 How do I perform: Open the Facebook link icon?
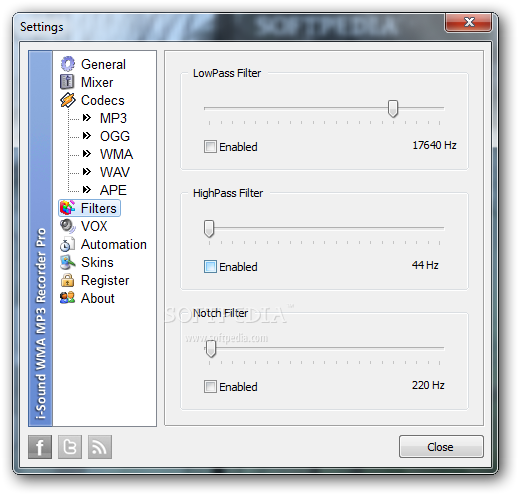tap(40, 447)
